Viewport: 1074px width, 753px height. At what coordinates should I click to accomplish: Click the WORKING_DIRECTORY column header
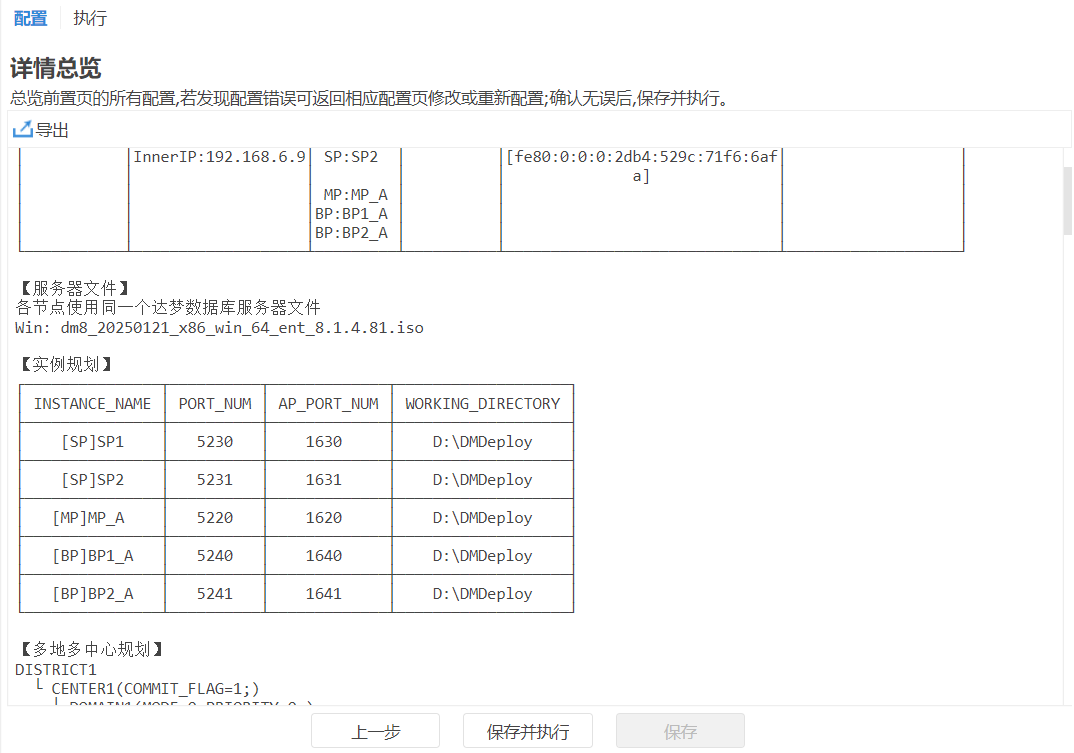(x=482, y=404)
